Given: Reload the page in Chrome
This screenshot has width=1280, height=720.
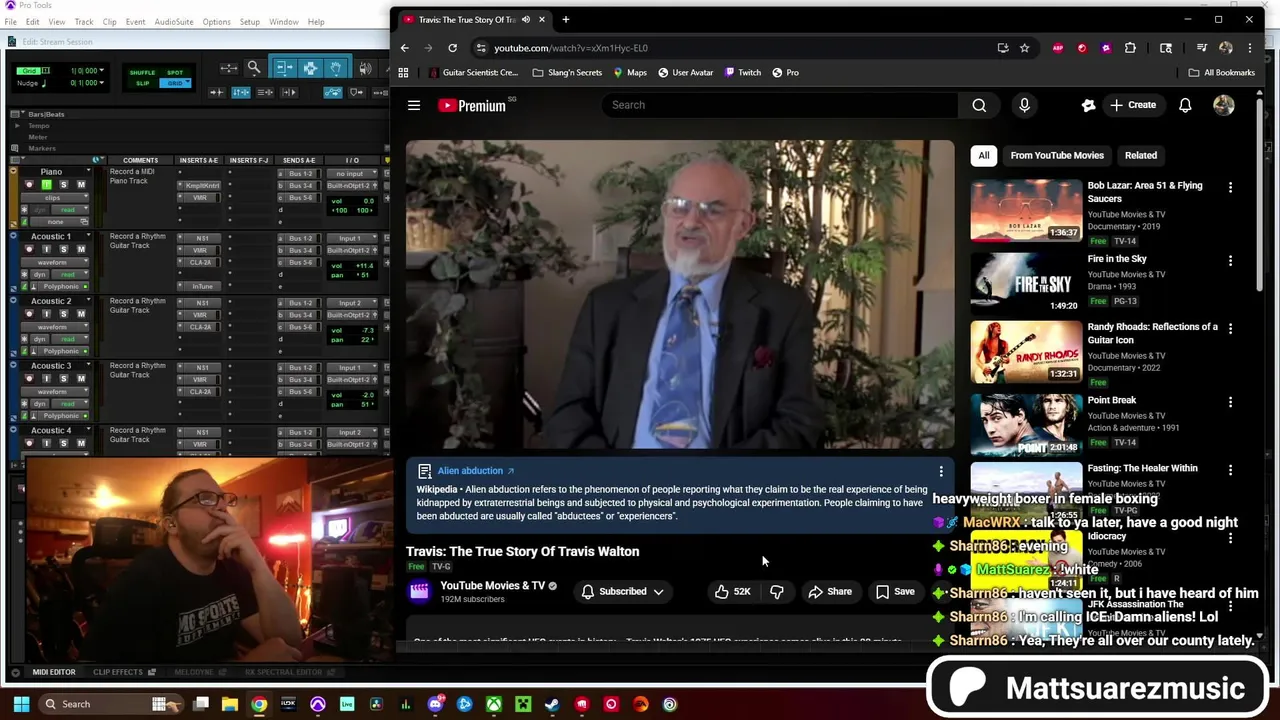Looking at the screenshot, I should click(452, 48).
